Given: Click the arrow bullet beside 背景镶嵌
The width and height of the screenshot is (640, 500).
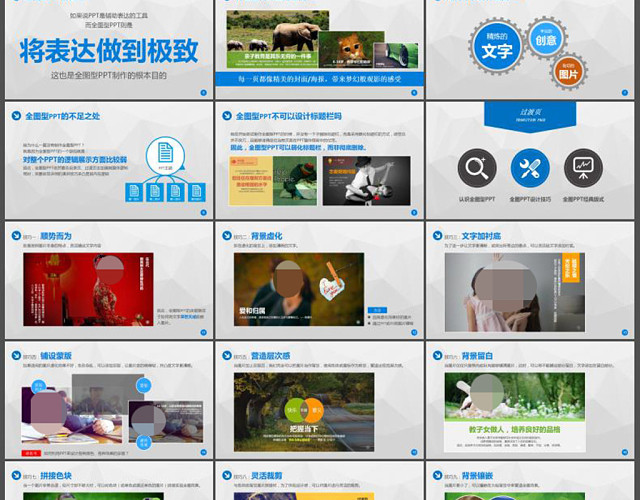Looking at the screenshot, I should click(x=438, y=475).
